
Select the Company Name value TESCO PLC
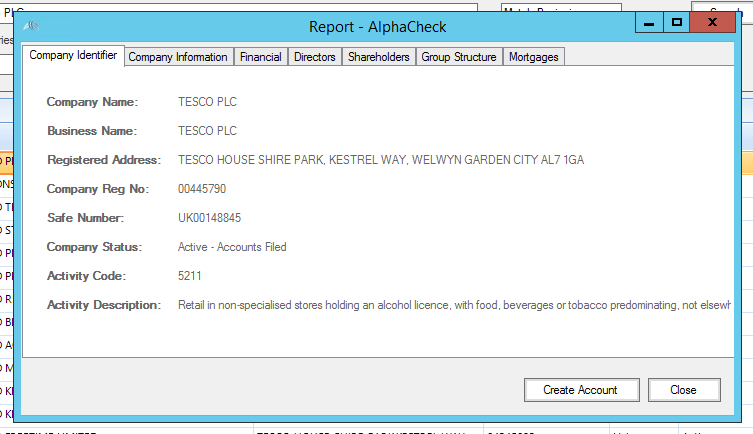coord(207,102)
